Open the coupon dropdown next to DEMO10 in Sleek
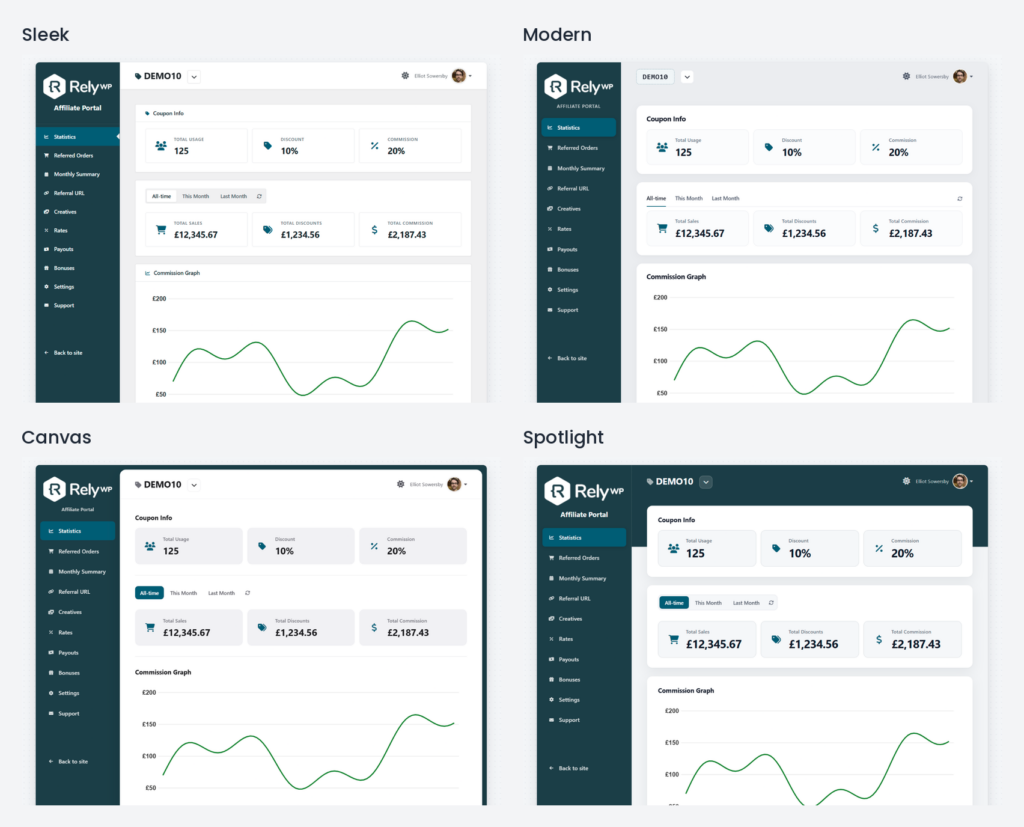The image size is (1024, 827). [x=194, y=76]
